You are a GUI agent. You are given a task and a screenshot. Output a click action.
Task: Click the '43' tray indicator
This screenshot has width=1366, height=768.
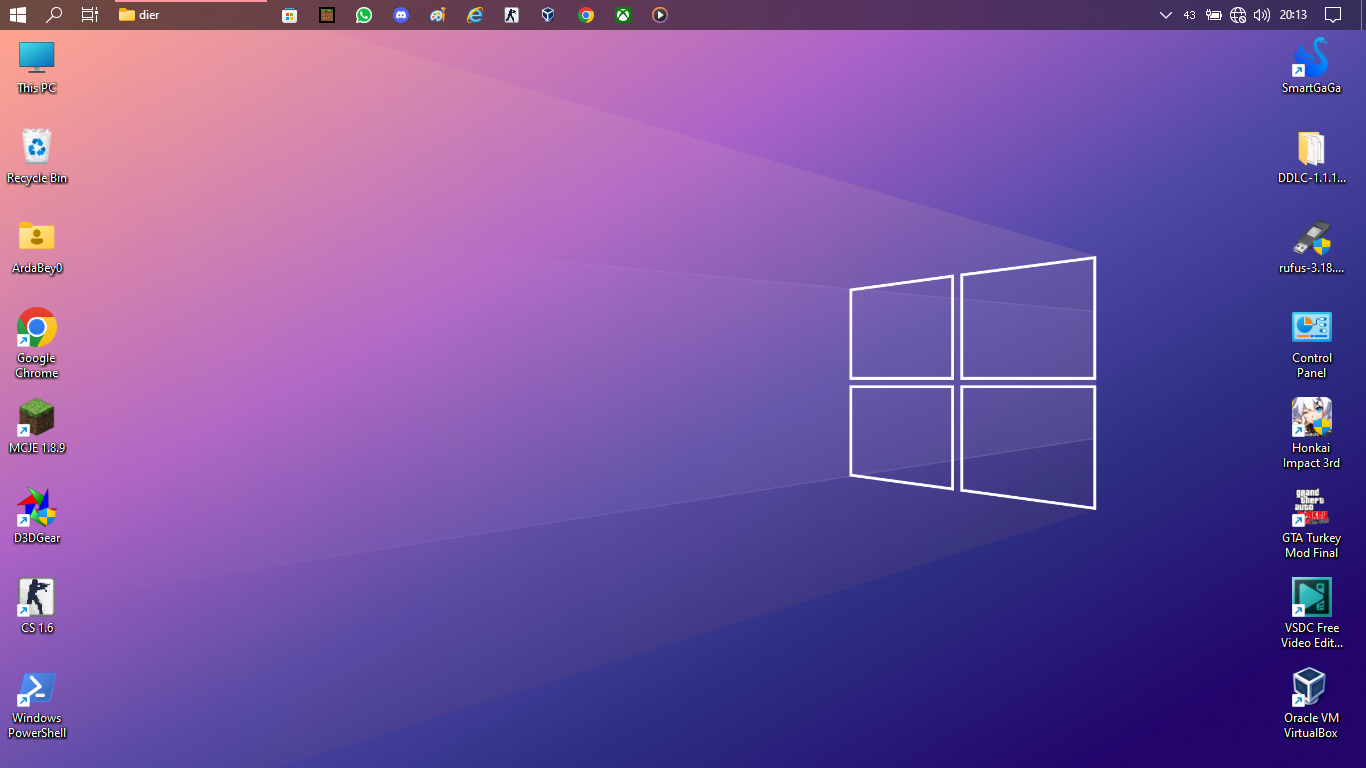click(1189, 15)
